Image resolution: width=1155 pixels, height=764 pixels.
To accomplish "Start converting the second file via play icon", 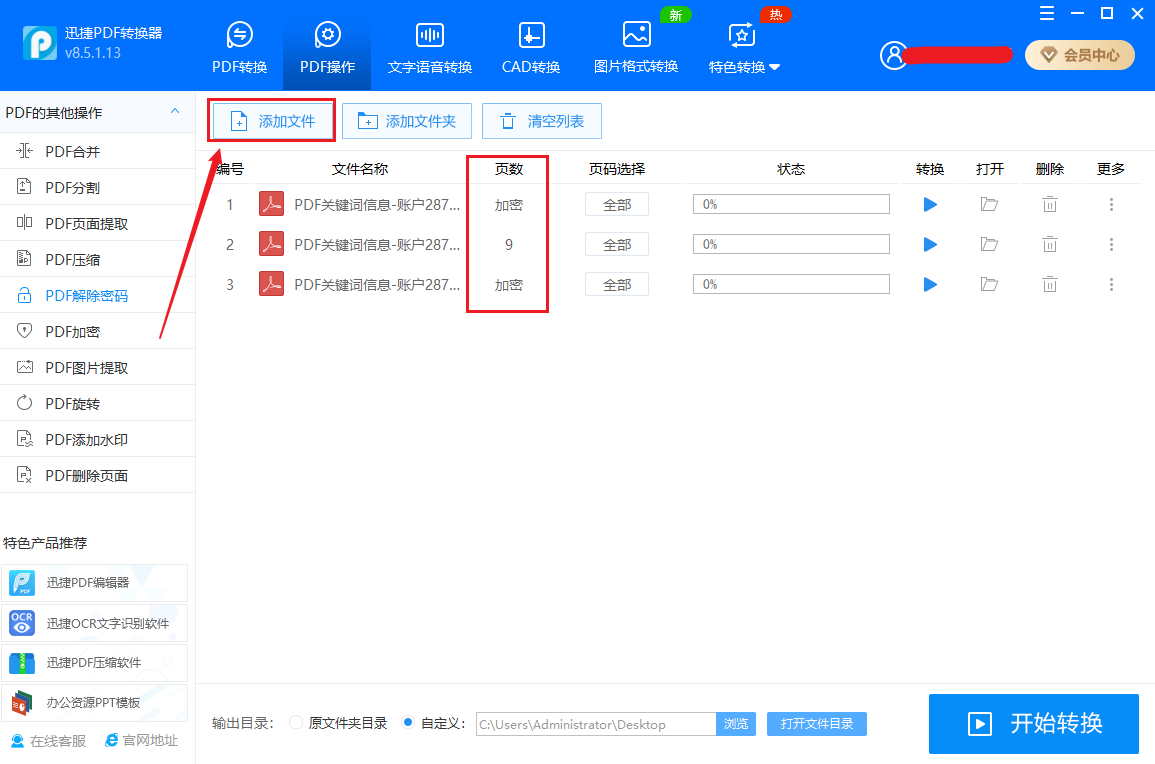I will tap(929, 243).
